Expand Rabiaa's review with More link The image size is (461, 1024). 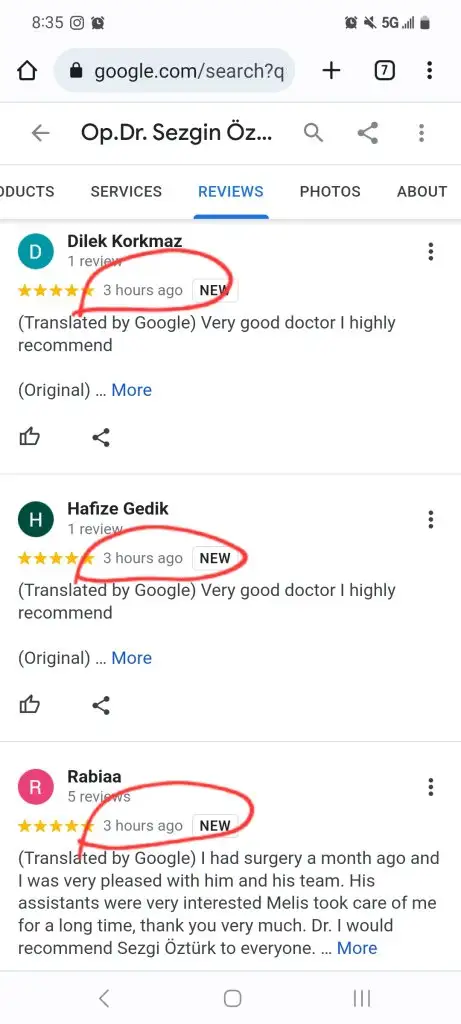click(x=357, y=948)
